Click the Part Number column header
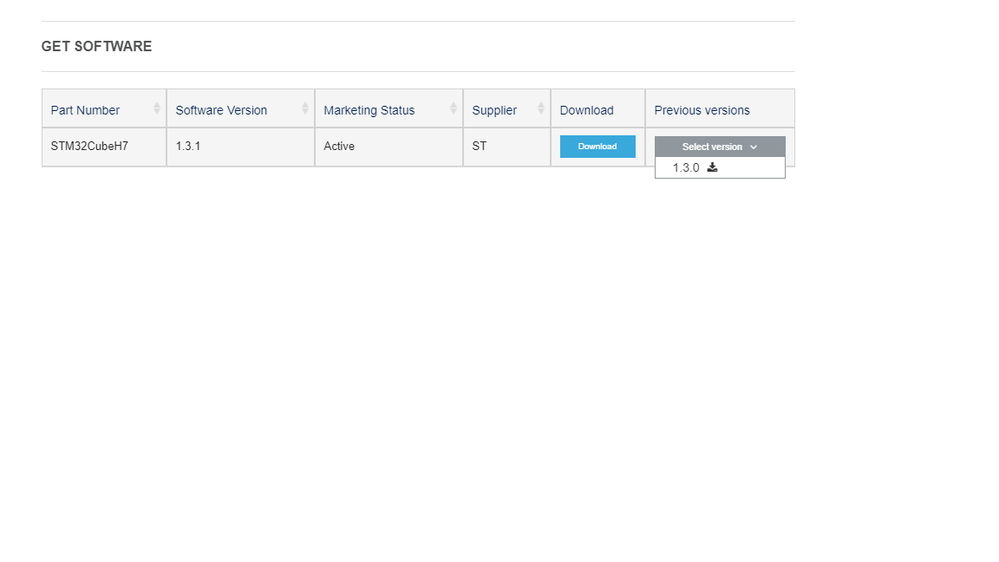The width and height of the screenshot is (999, 562). pyautogui.click(x=104, y=109)
